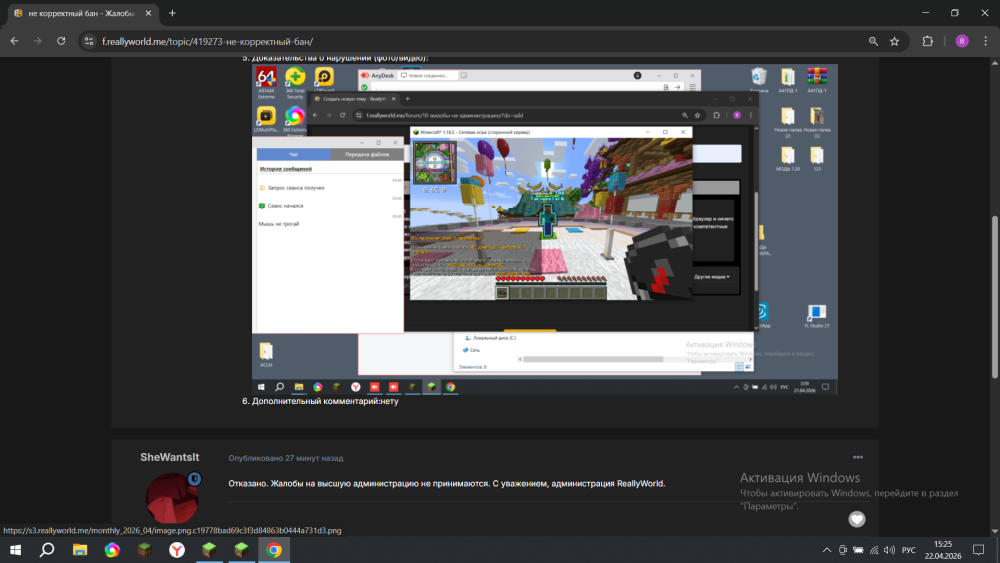React to the post with the heart icon
This screenshot has height=563, width=1000.
click(857, 520)
